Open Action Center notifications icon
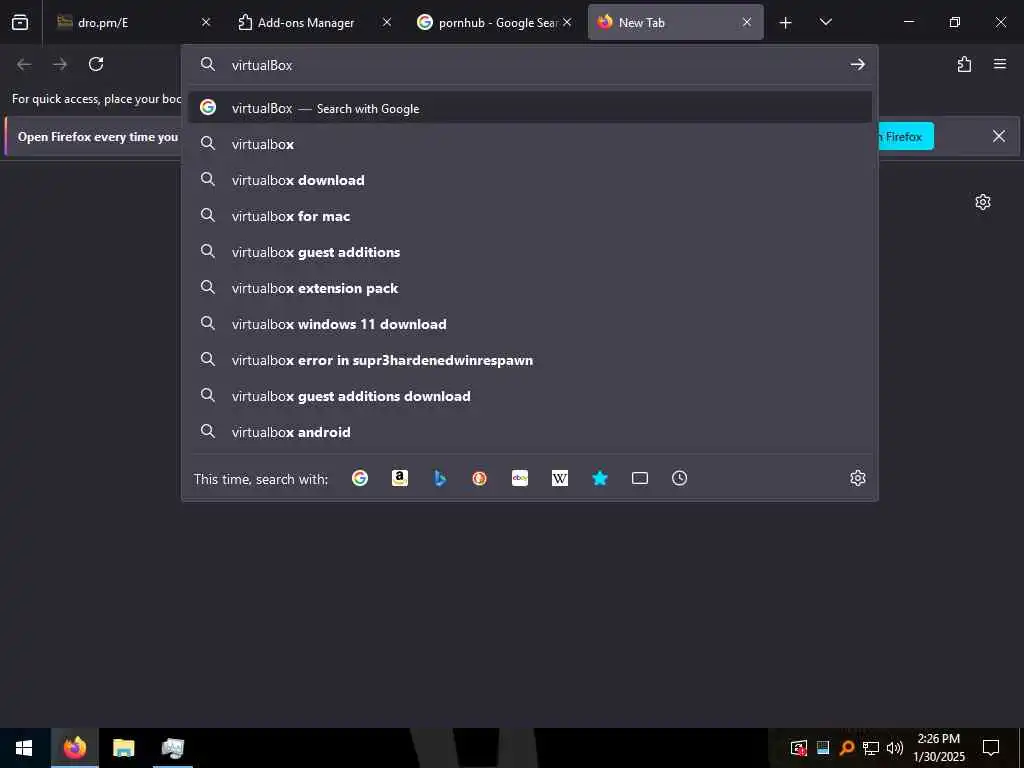Screen dimensions: 1024x768 pos(991,748)
